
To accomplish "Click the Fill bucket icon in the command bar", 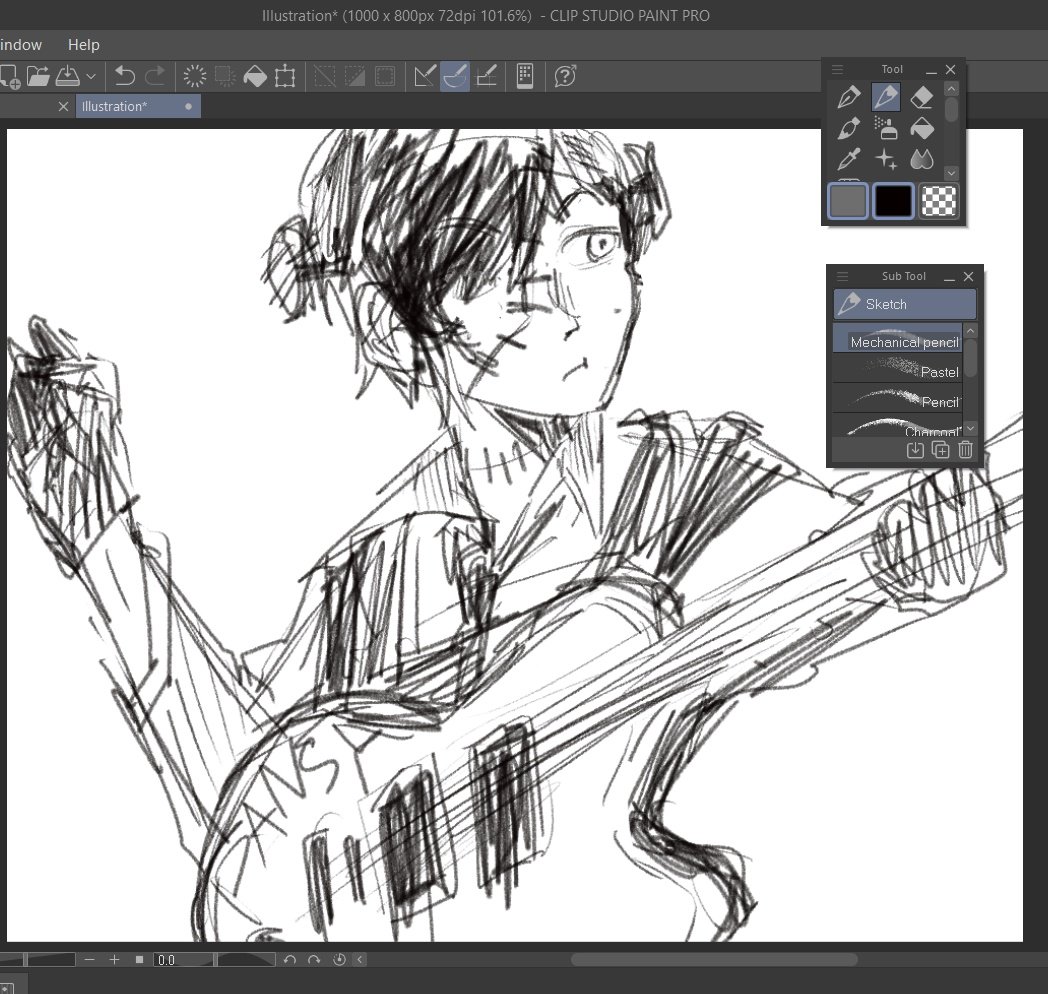I will [255, 76].
